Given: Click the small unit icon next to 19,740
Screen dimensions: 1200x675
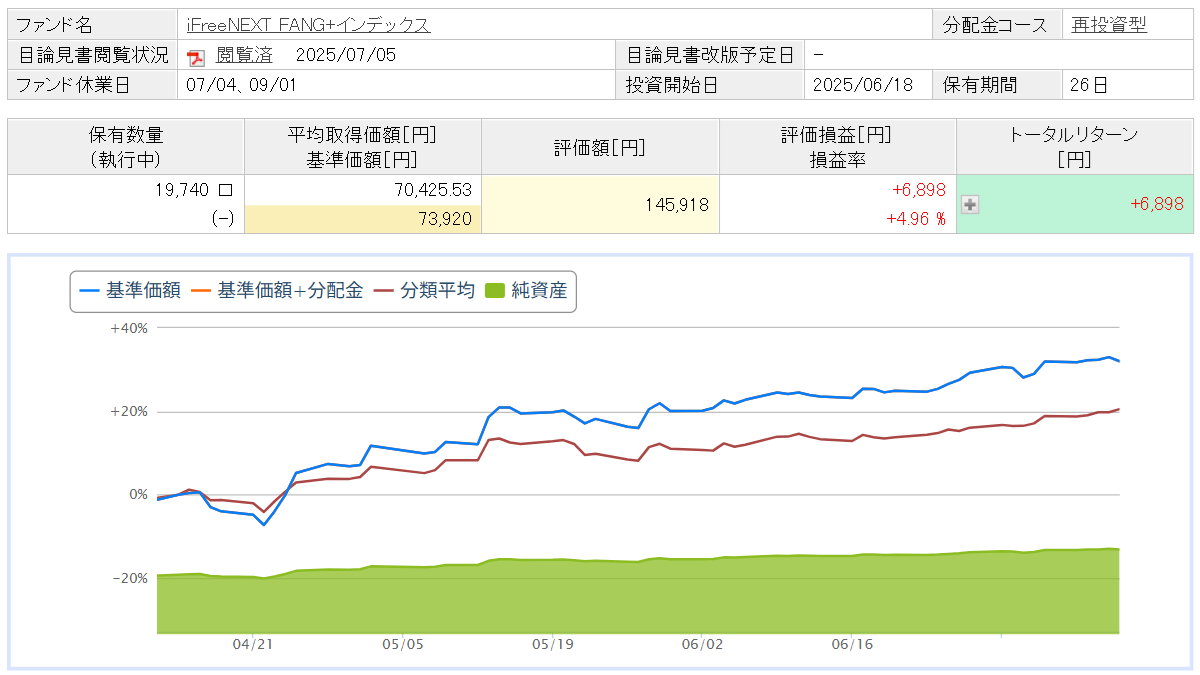Looking at the screenshot, I should (225, 188).
